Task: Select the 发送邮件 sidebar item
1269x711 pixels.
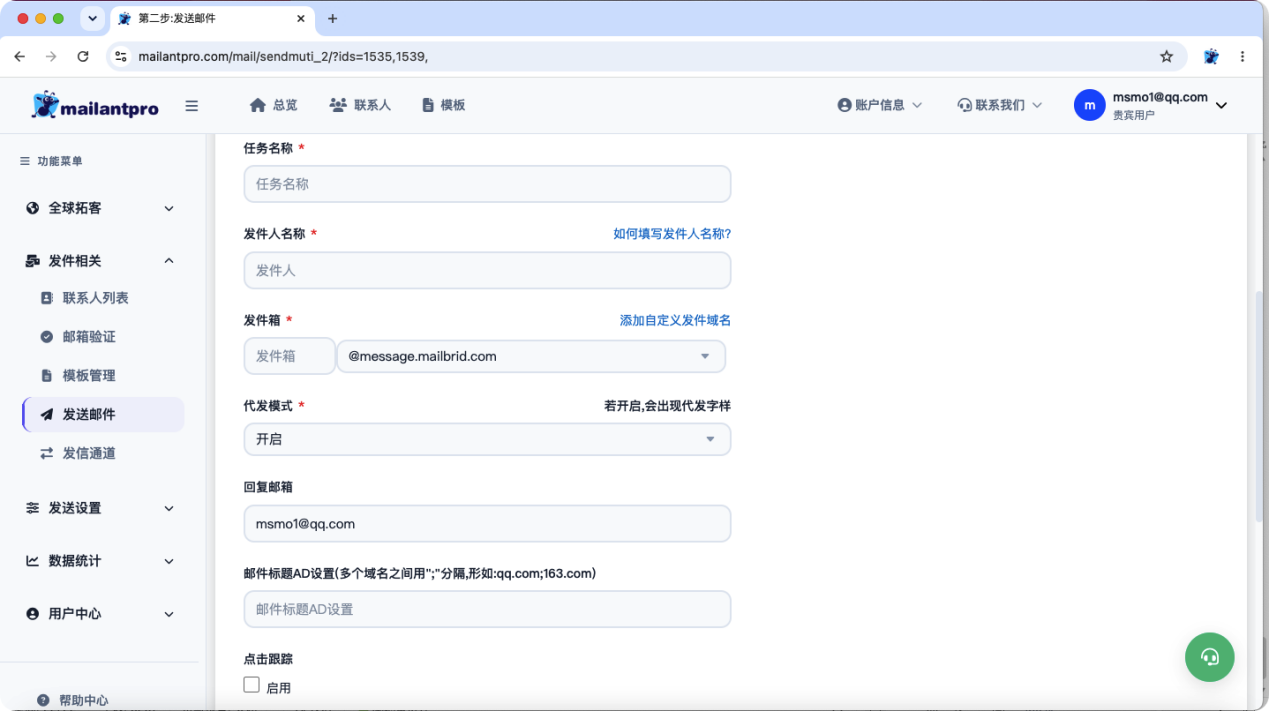Action: [x=103, y=414]
